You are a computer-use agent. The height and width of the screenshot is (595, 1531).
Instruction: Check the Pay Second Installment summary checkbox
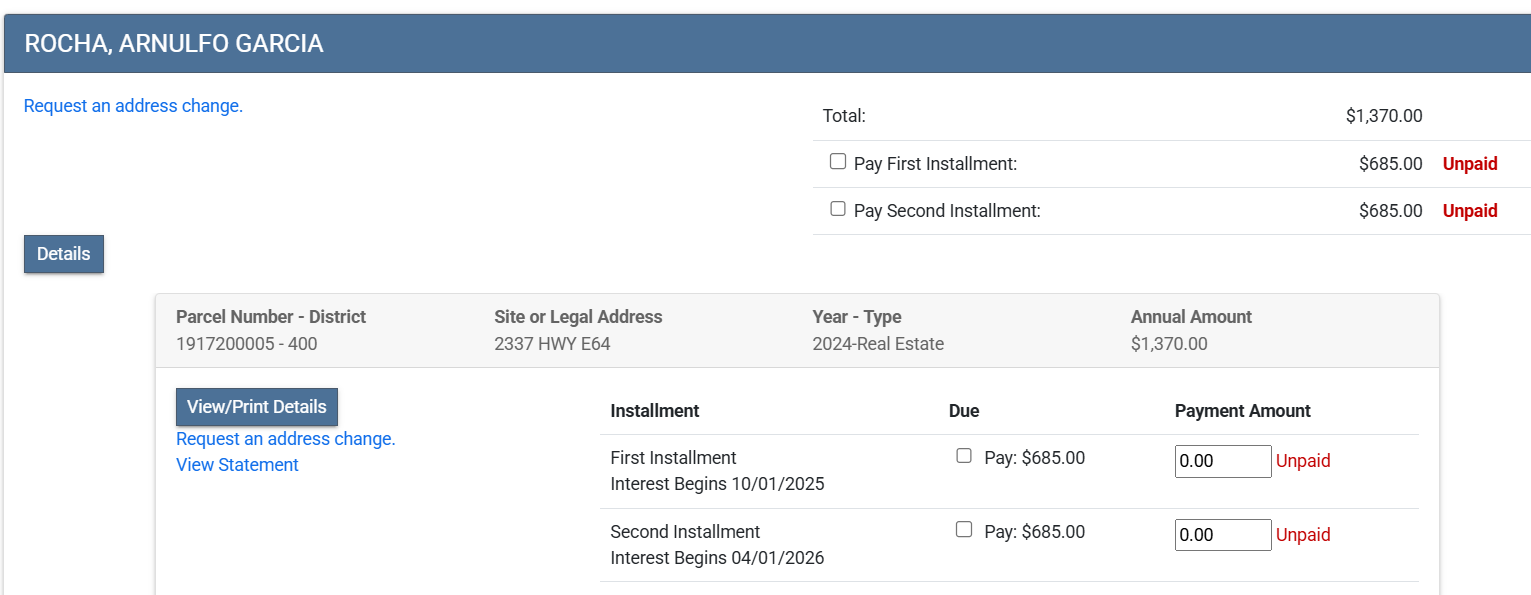[838, 210]
